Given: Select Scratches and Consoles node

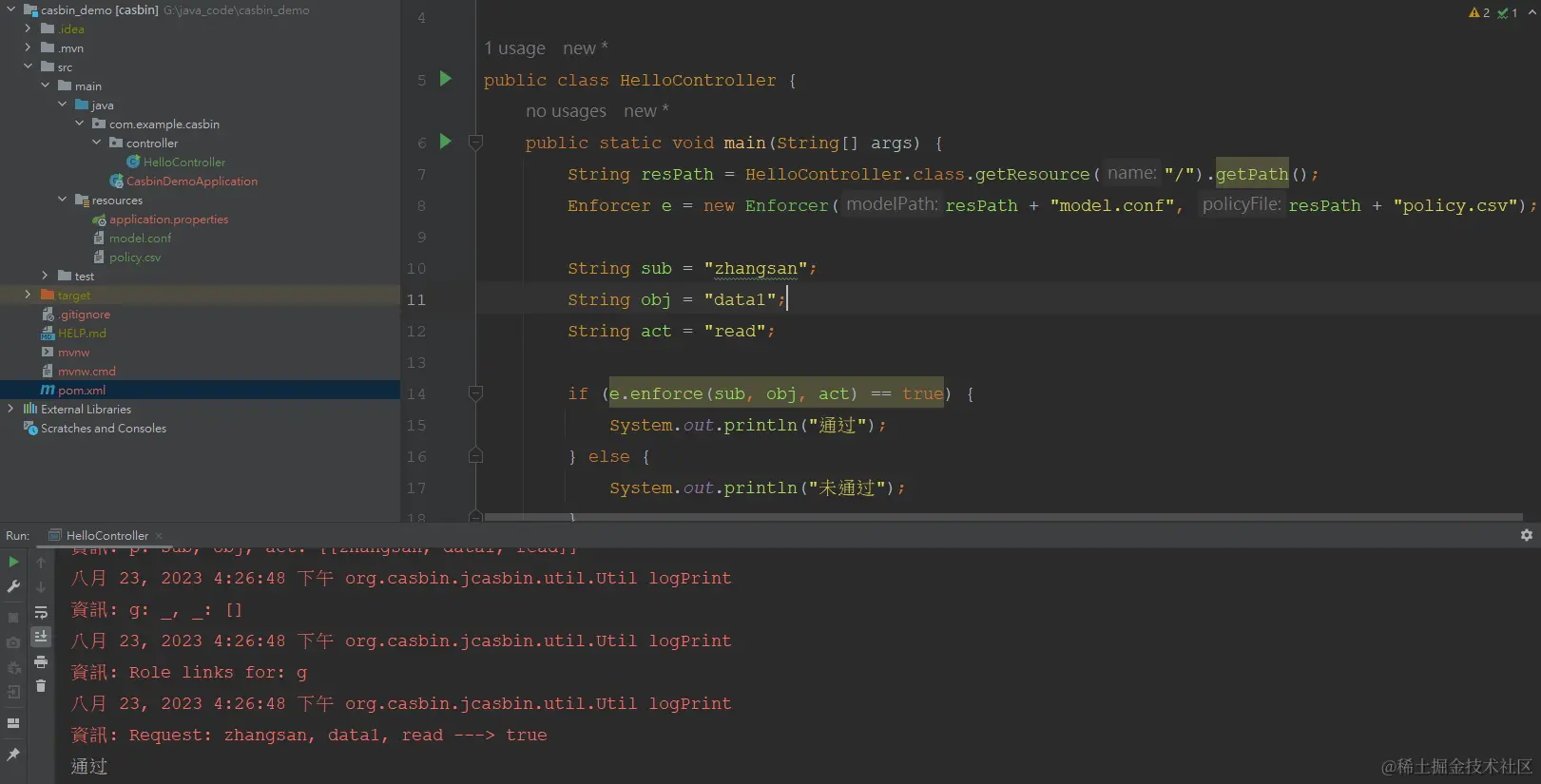Looking at the screenshot, I should tap(104, 428).
